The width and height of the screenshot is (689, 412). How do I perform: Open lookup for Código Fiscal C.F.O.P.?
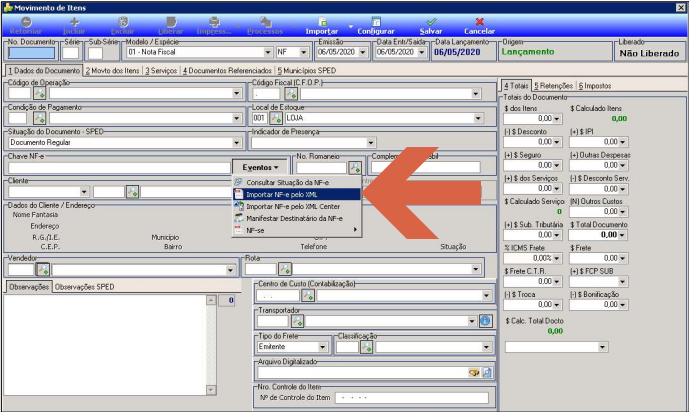[x=291, y=94]
